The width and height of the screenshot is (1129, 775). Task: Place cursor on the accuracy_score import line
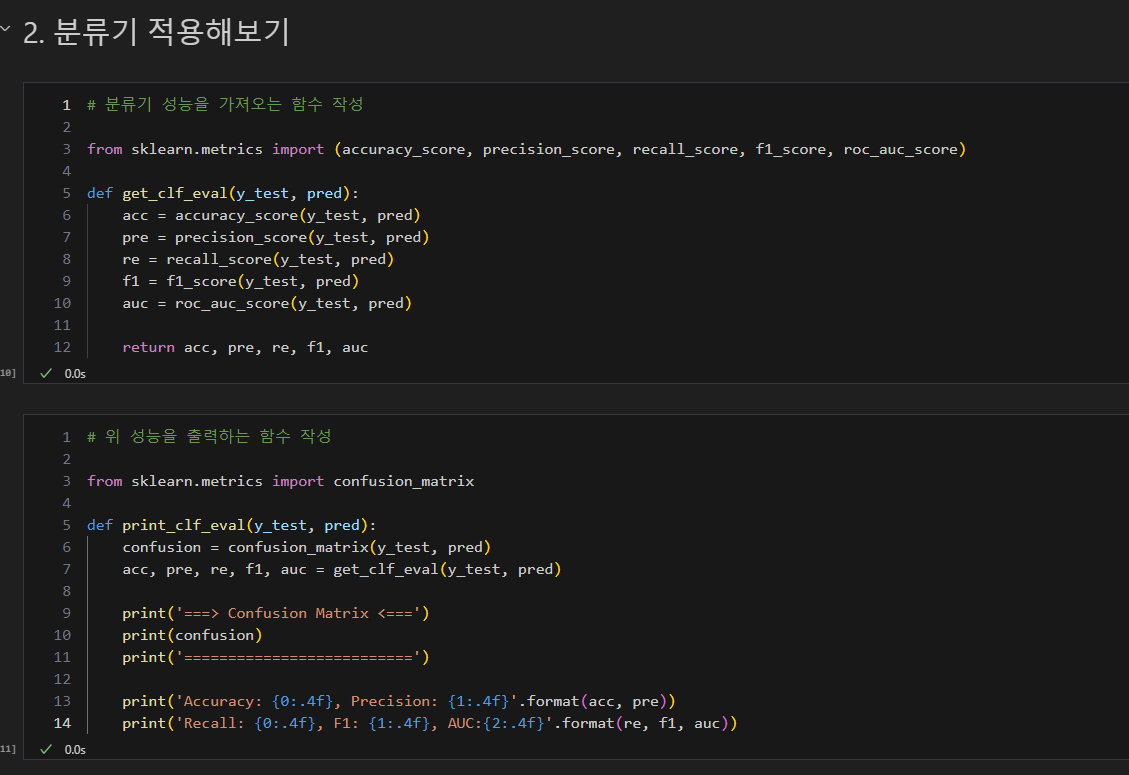click(526, 149)
